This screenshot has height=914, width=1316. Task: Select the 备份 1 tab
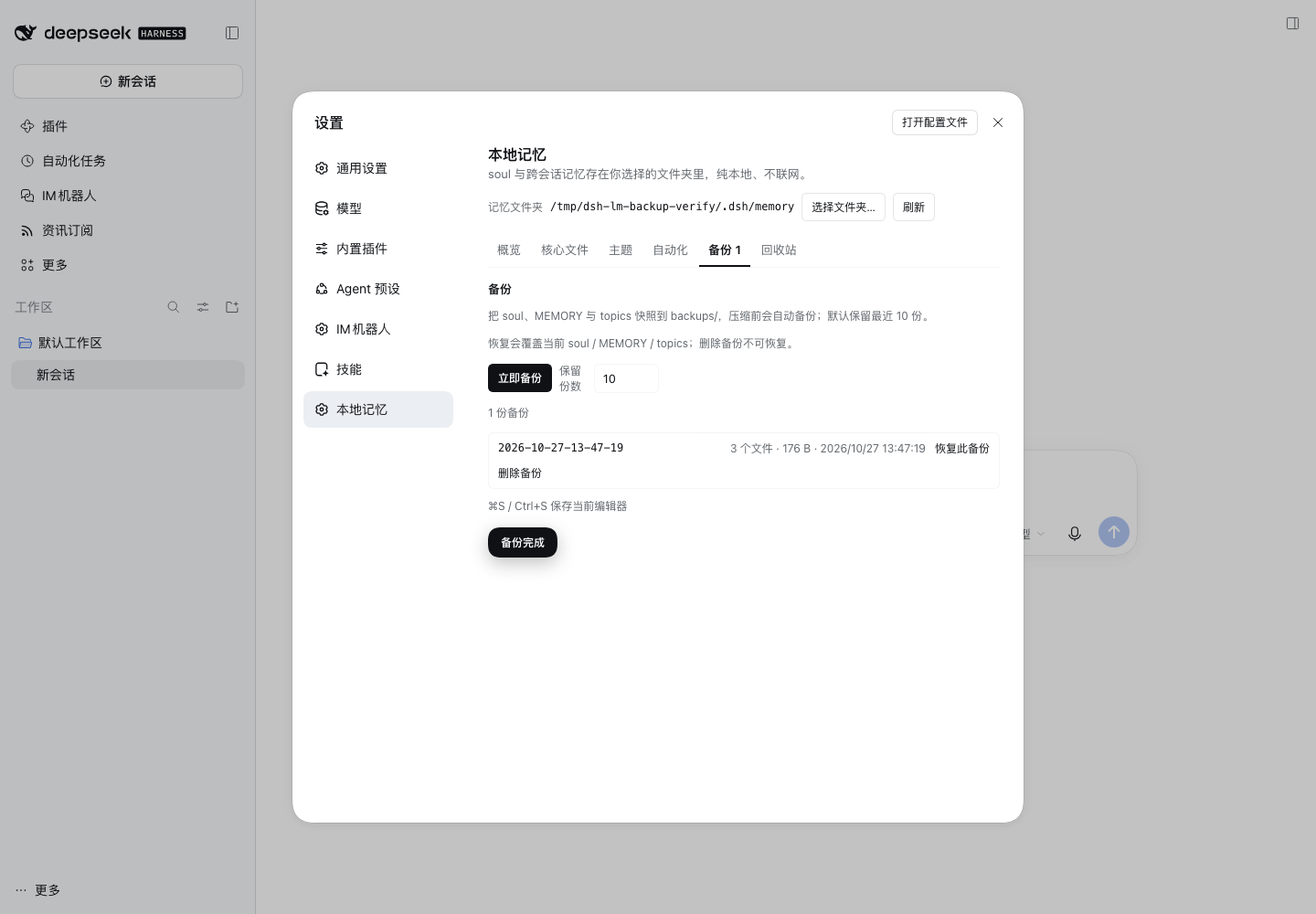(x=725, y=250)
